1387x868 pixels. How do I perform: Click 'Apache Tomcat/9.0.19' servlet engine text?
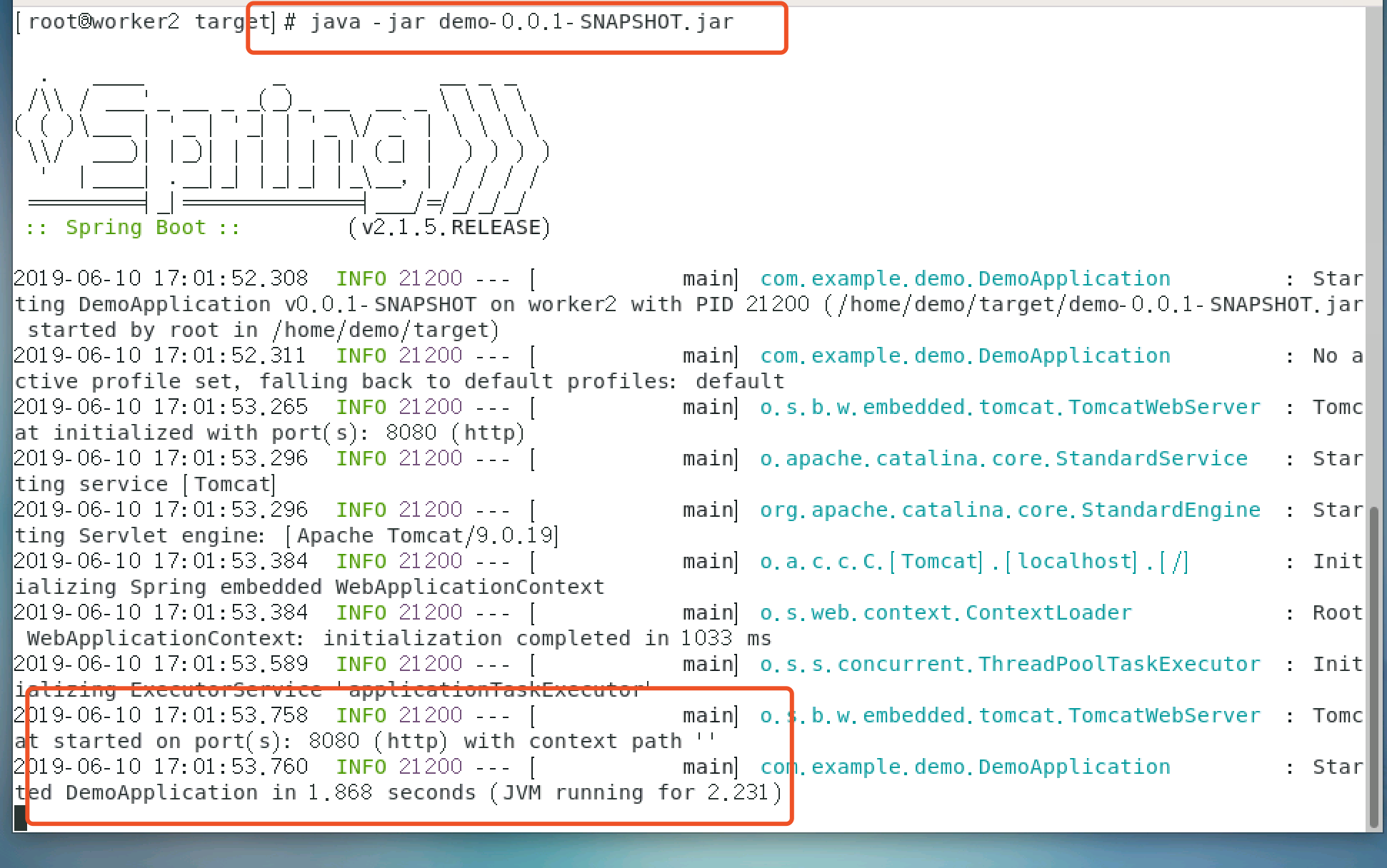point(426,536)
